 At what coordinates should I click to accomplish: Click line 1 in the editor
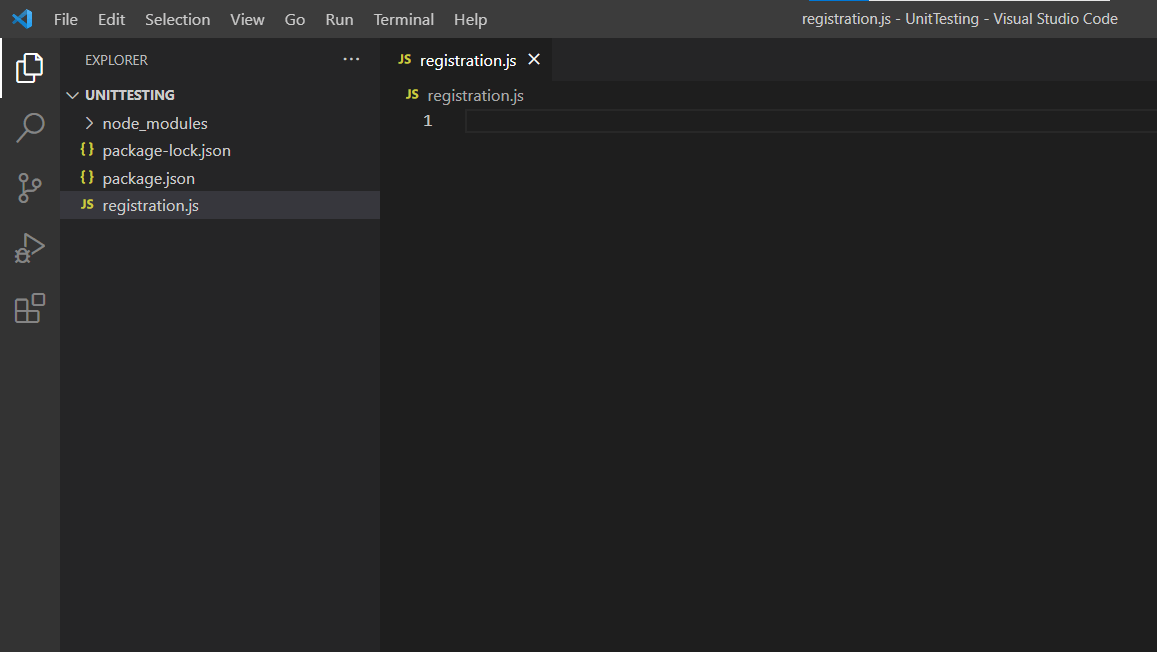pos(600,120)
